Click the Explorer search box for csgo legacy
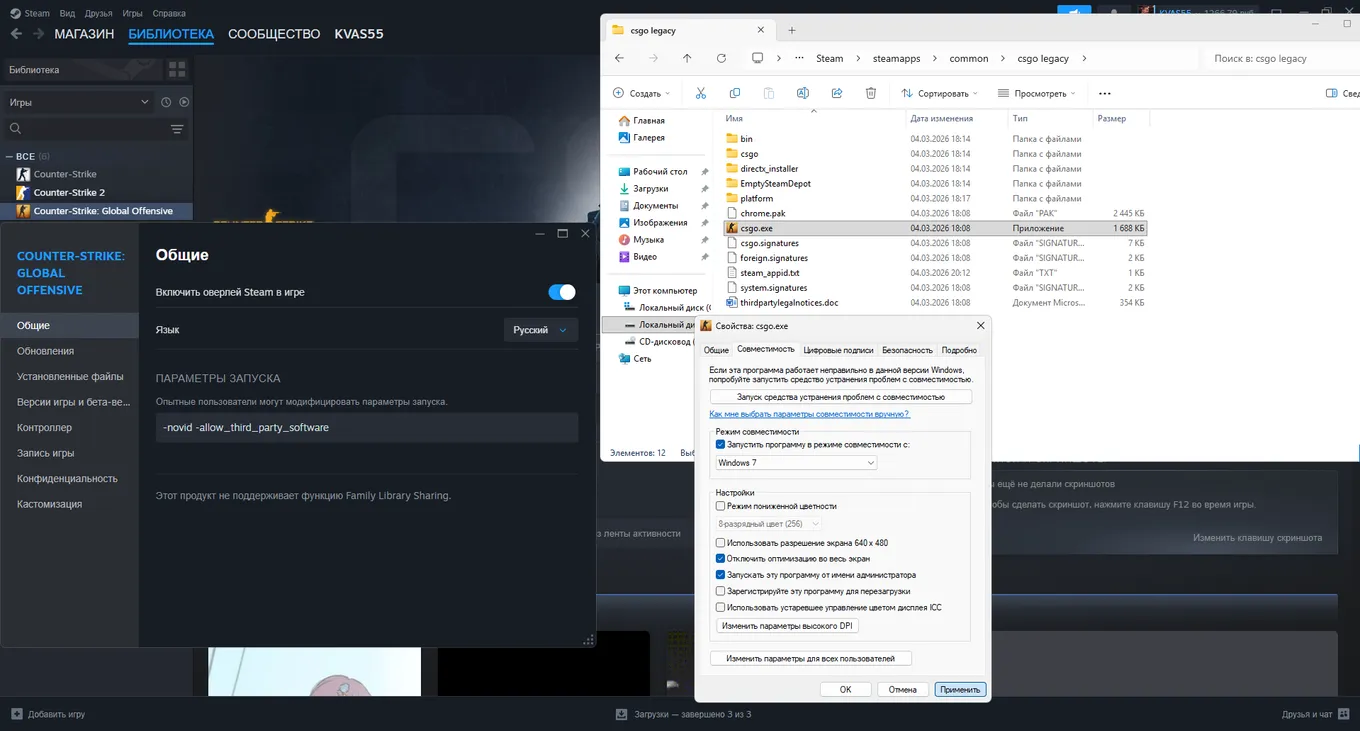The height and width of the screenshot is (731, 1360). (1280, 58)
